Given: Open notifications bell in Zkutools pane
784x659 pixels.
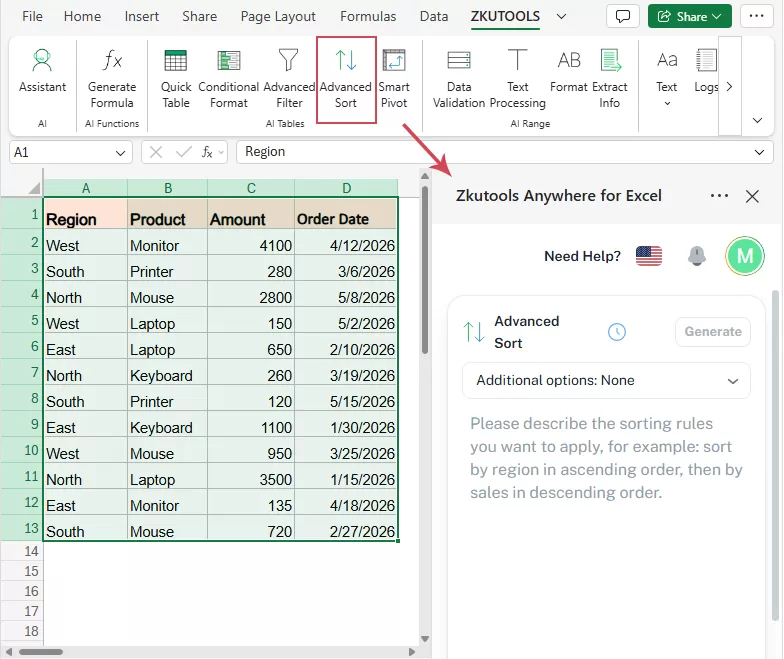Looking at the screenshot, I should coord(696,256).
